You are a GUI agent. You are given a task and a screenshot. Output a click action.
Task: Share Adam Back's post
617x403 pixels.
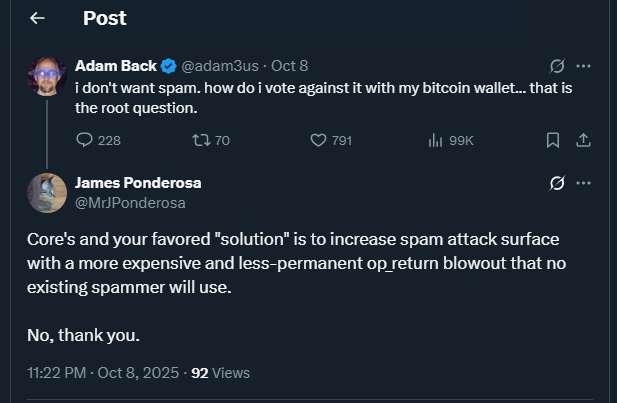pyautogui.click(x=584, y=140)
